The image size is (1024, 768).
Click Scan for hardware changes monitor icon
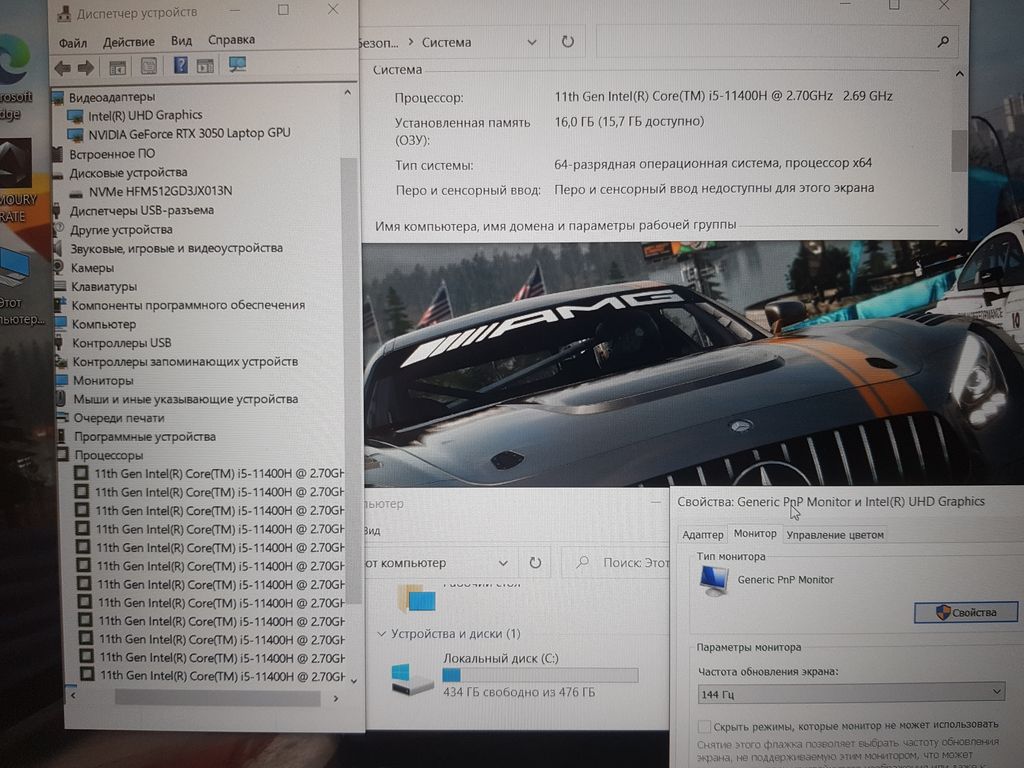click(237, 65)
